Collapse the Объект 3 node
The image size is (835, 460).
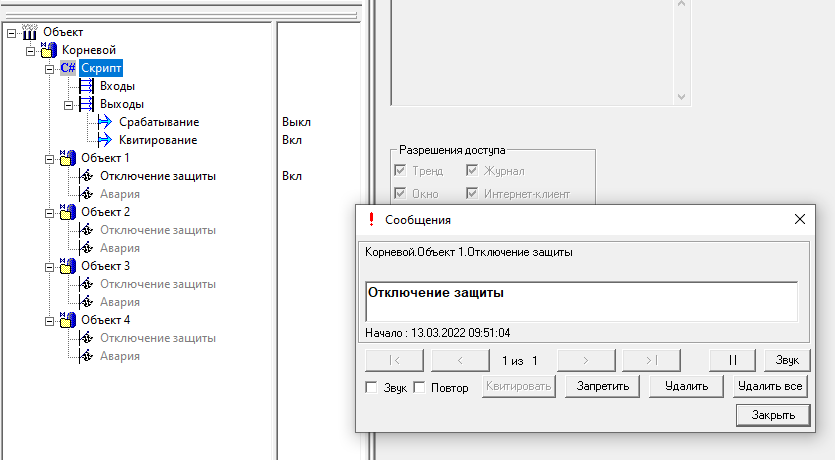[50, 267]
